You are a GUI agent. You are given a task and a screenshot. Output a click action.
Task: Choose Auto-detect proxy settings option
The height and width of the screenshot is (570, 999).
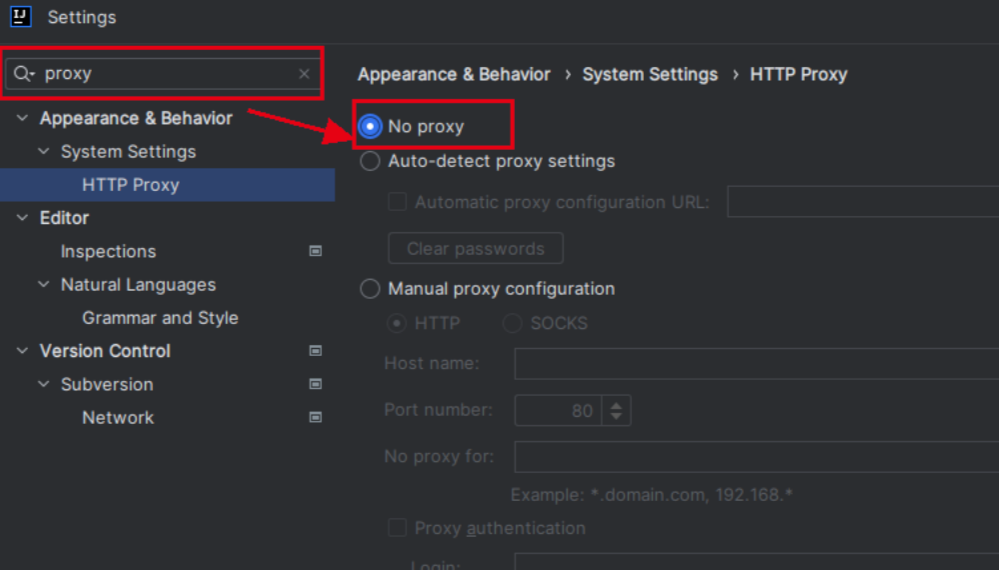(x=370, y=161)
